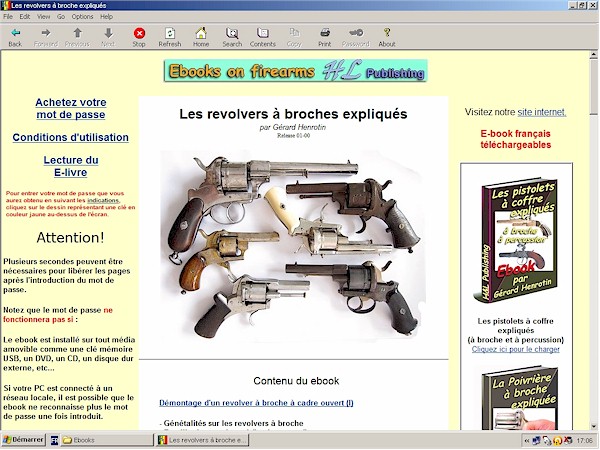Visit the 'site internet' link
600x450 pixels.
[541, 112]
